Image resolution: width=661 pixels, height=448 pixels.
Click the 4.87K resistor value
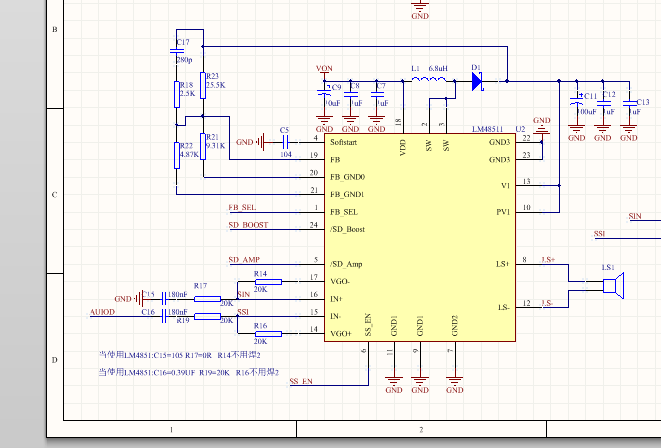point(189,154)
